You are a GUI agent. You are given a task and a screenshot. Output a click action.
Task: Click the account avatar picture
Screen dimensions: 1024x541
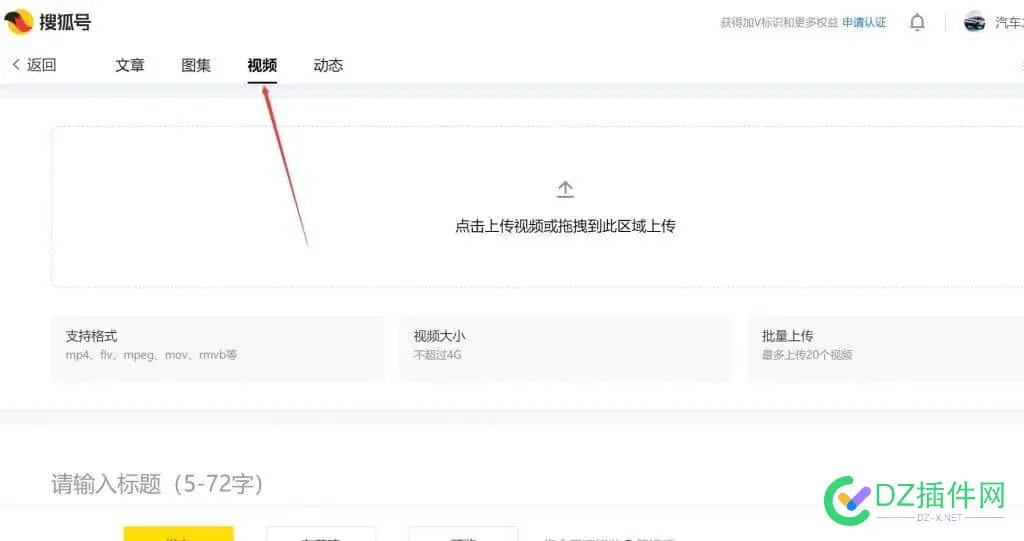[974, 22]
